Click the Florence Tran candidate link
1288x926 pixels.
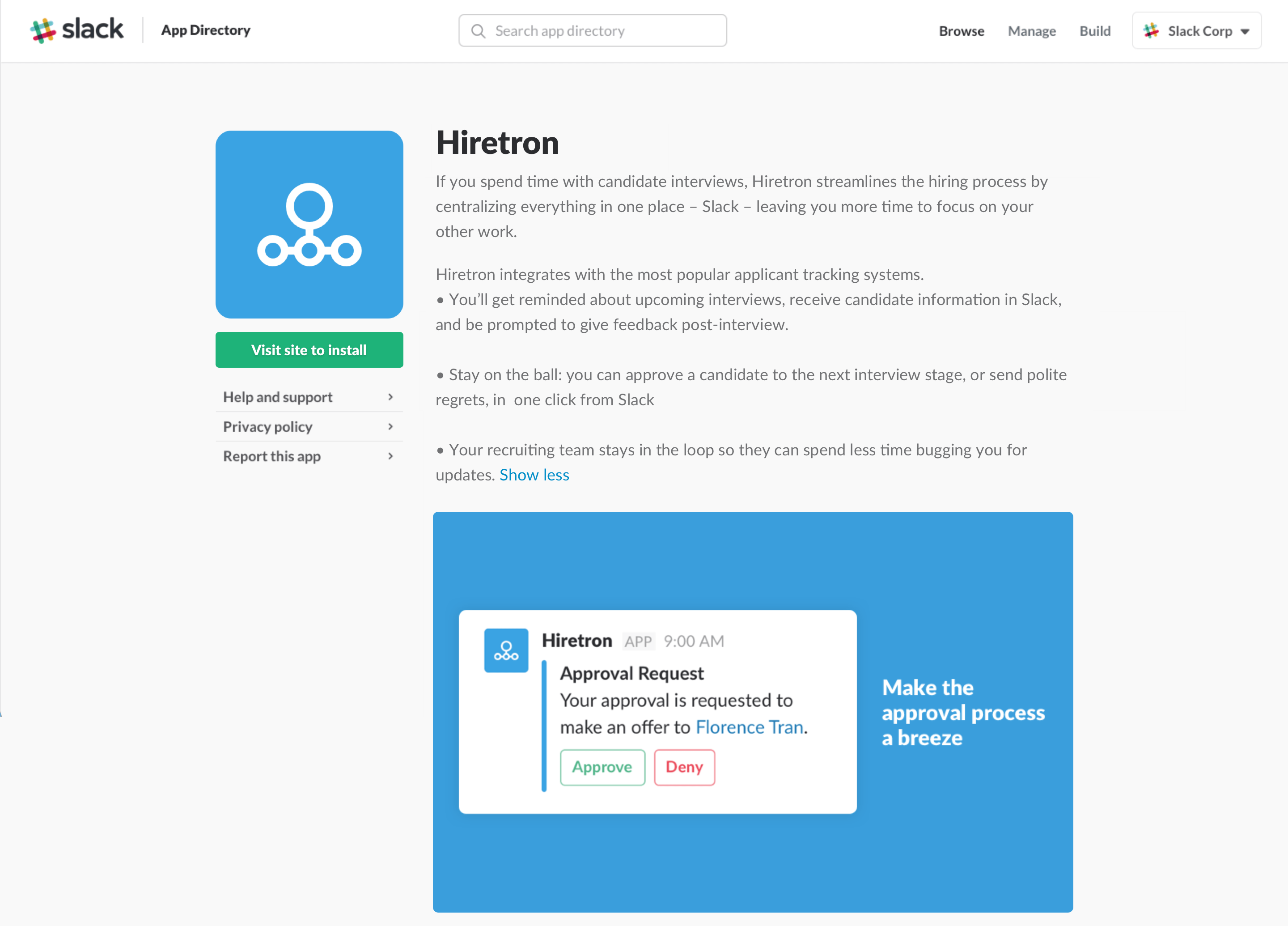(749, 726)
